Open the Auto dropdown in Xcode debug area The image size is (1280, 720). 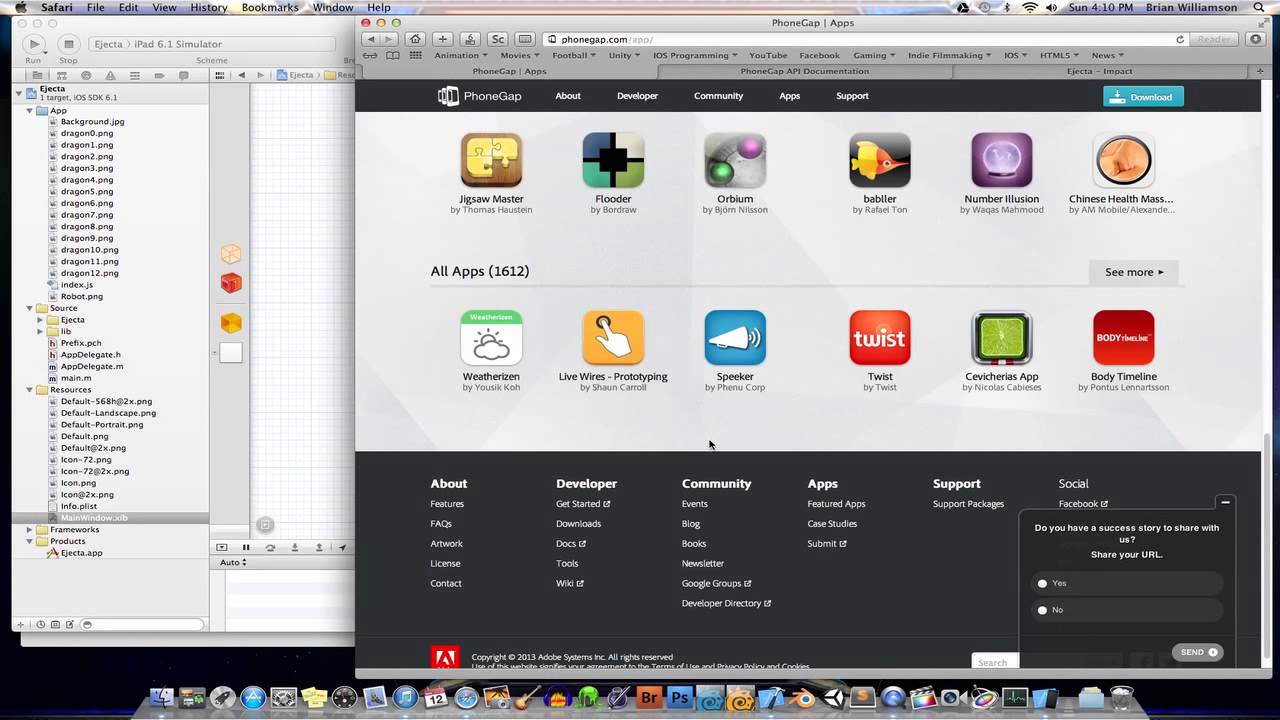click(x=233, y=562)
